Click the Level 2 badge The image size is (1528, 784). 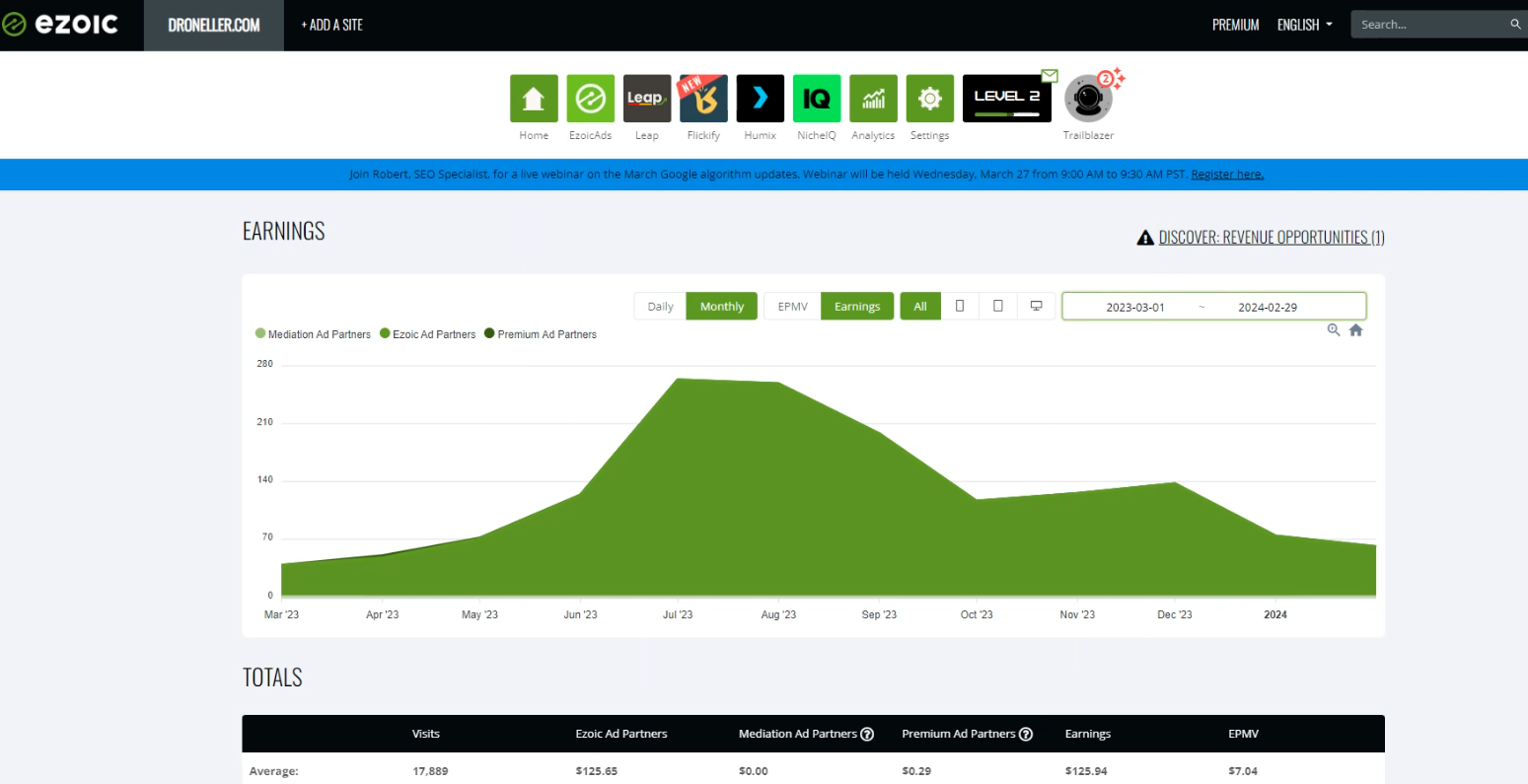[1007, 99]
